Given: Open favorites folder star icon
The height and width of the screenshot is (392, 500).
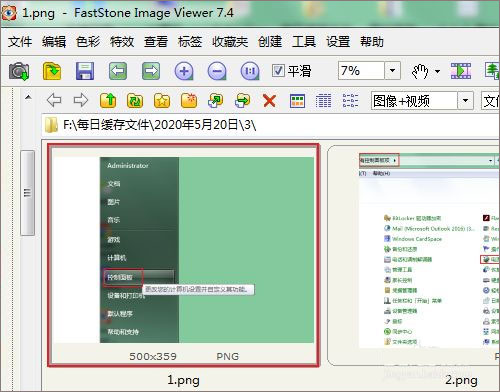Looking at the screenshot, I should click(162, 100).
